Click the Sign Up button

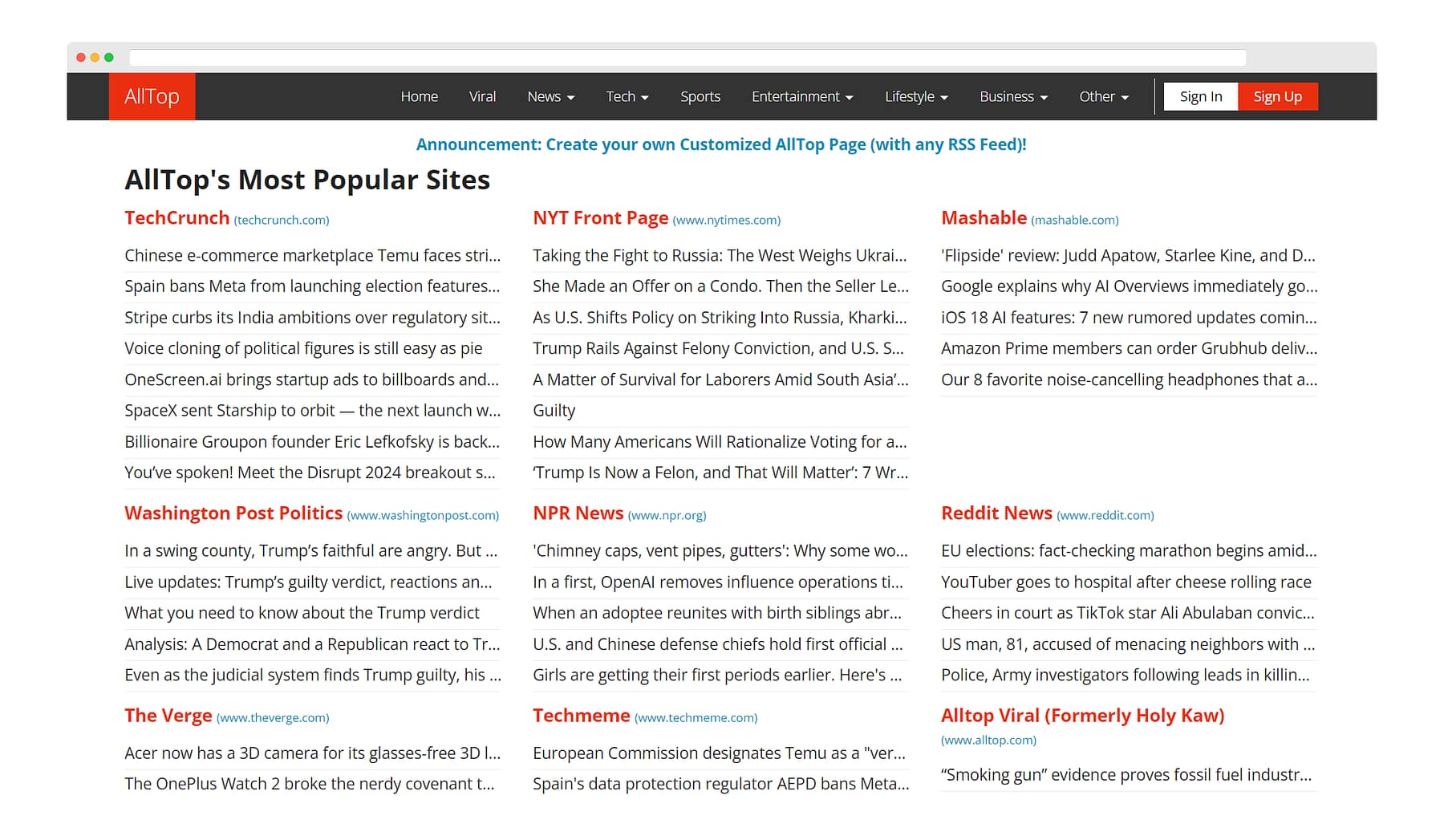[1277, 96]
